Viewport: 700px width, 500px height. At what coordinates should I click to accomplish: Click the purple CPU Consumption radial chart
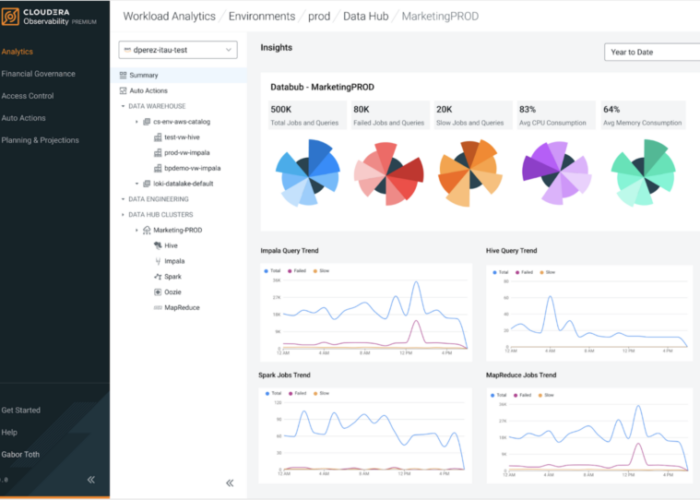click(557, 173)
